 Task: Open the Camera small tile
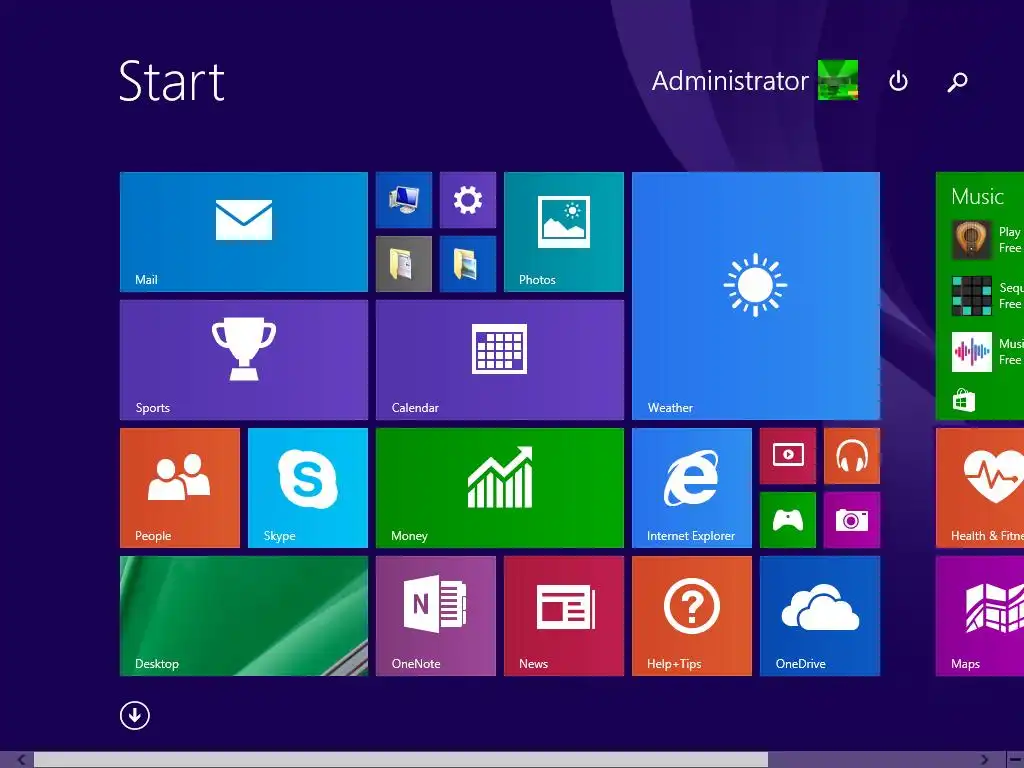tap(852, 520)
